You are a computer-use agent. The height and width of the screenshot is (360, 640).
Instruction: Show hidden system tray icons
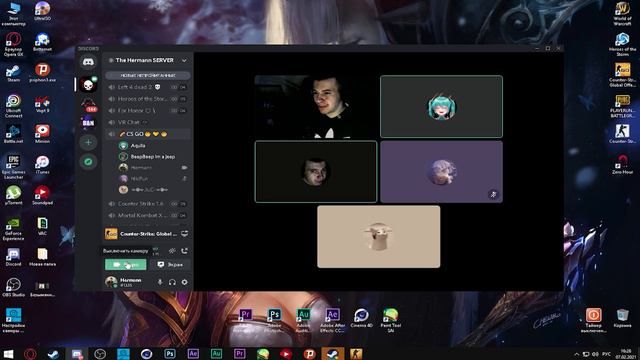click(576, 354)
